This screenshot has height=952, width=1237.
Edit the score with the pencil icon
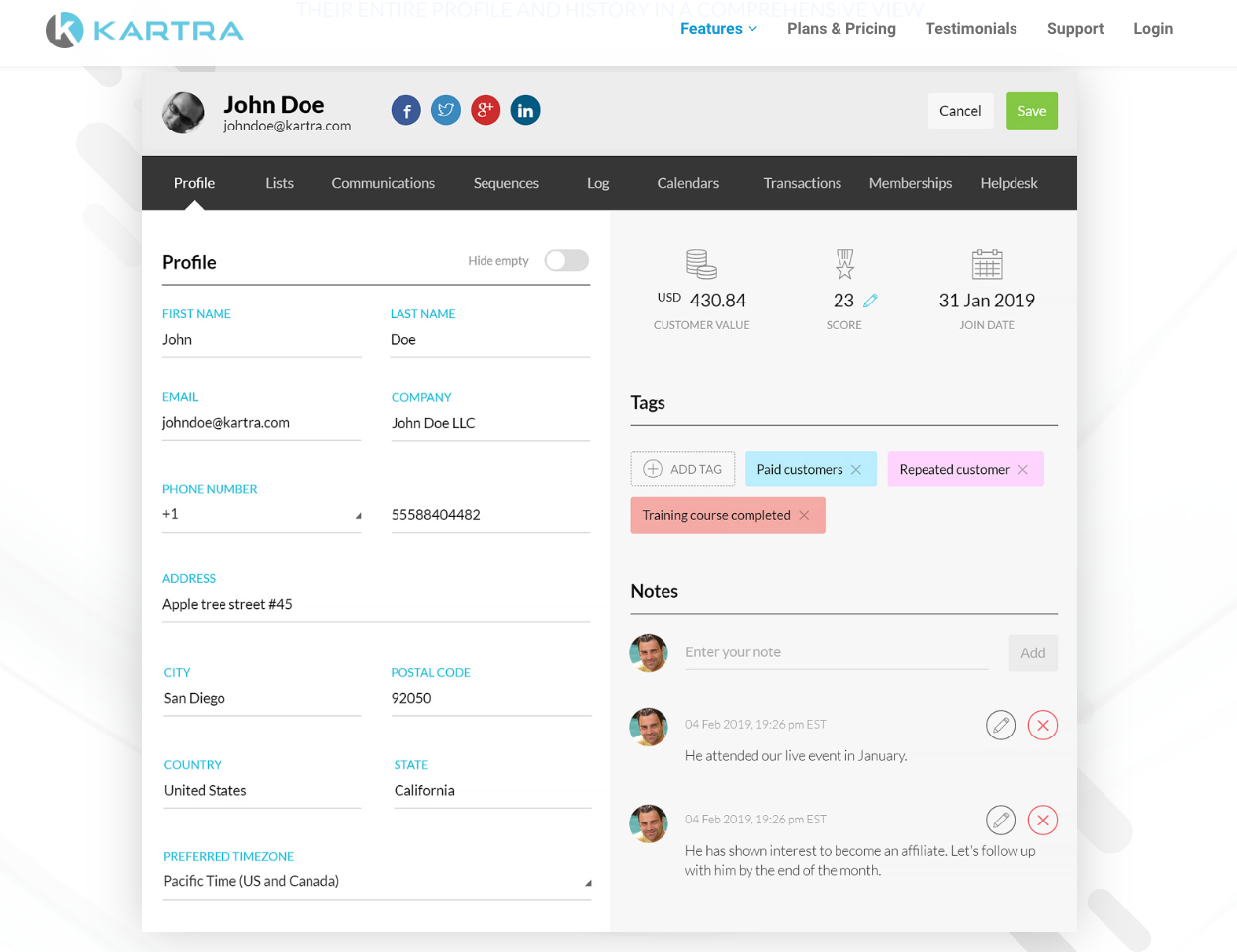click(x=870, y=301)
